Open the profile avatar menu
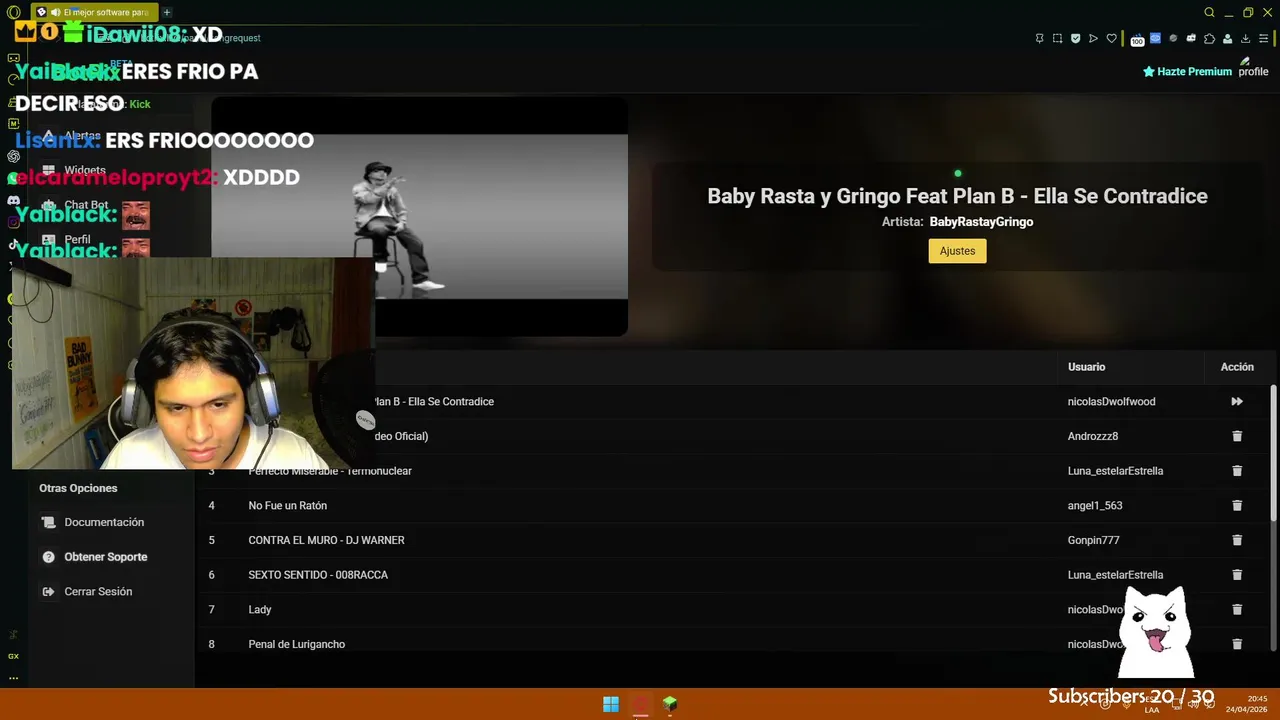Screen dimensions: 1280x720 [1253, 68]
